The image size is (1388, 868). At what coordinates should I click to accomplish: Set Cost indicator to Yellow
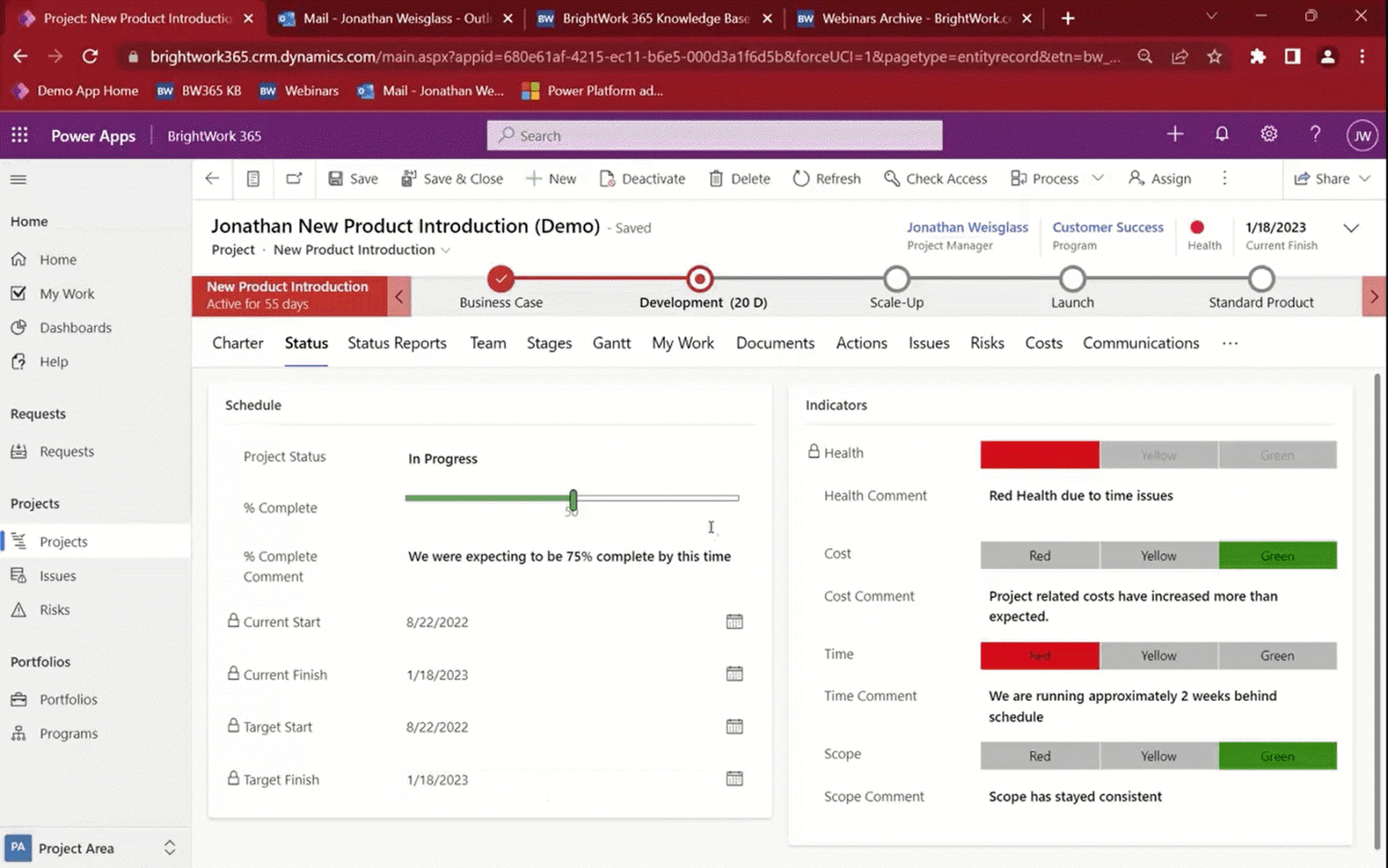1158,555
